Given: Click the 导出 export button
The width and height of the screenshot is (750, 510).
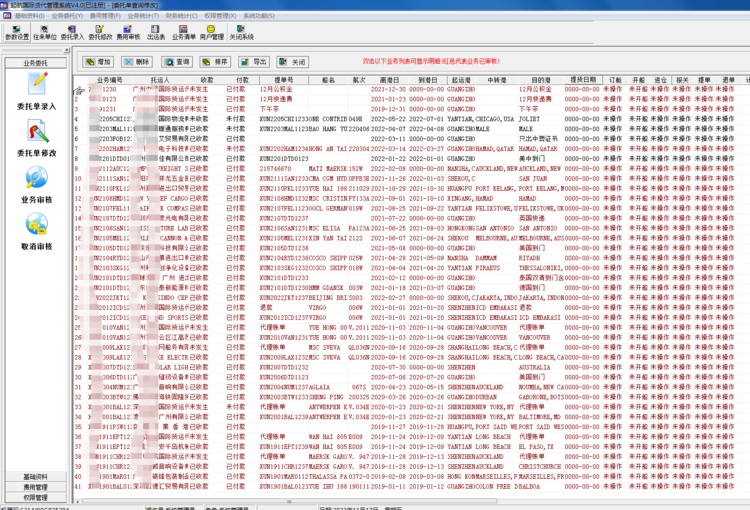Looking at the screenshot, I should 255,62.
